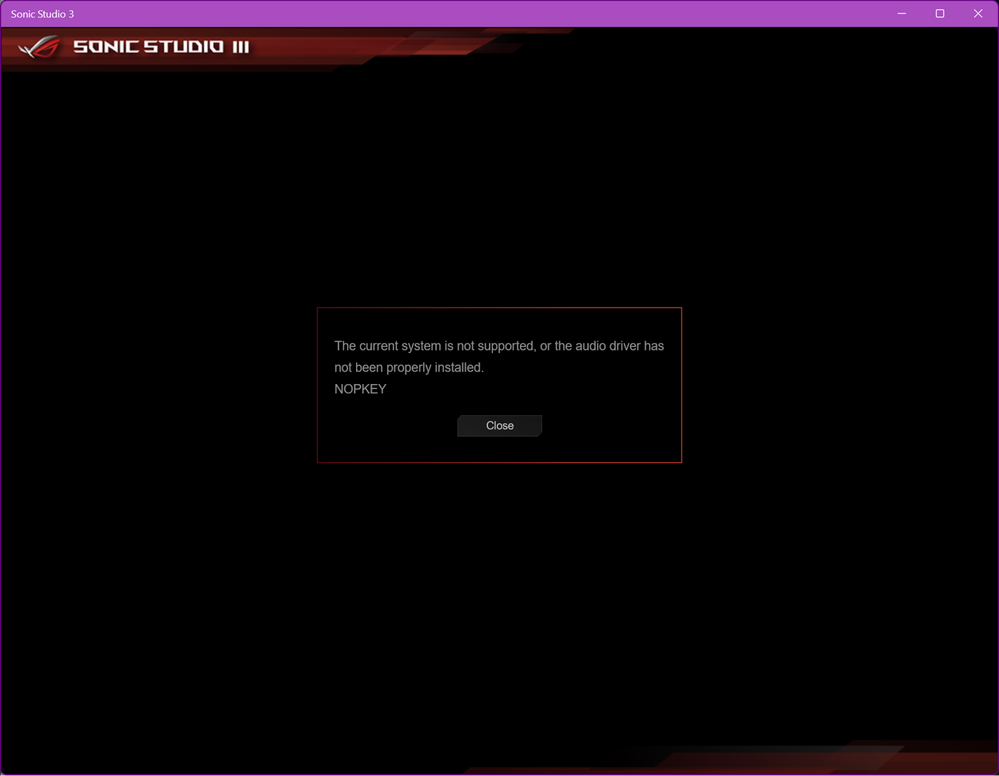Click the ROG logo in the header
The image size is (999, 776).
(40, 47)
